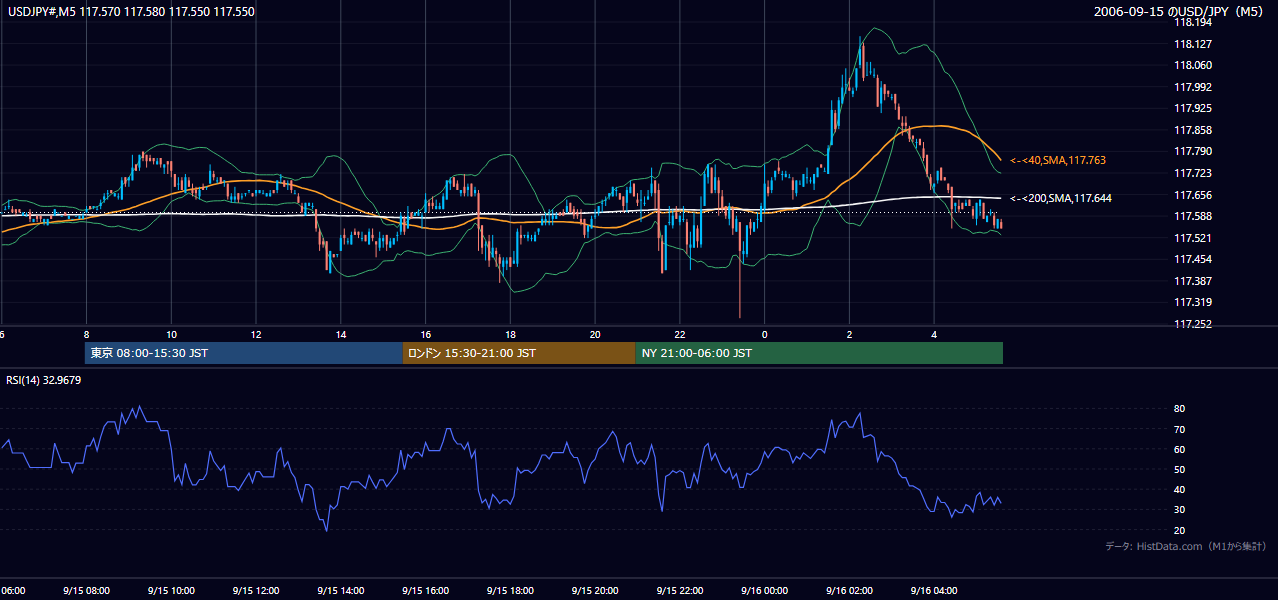Click the 117.319 price axis value

click(x=1192, y=302)
